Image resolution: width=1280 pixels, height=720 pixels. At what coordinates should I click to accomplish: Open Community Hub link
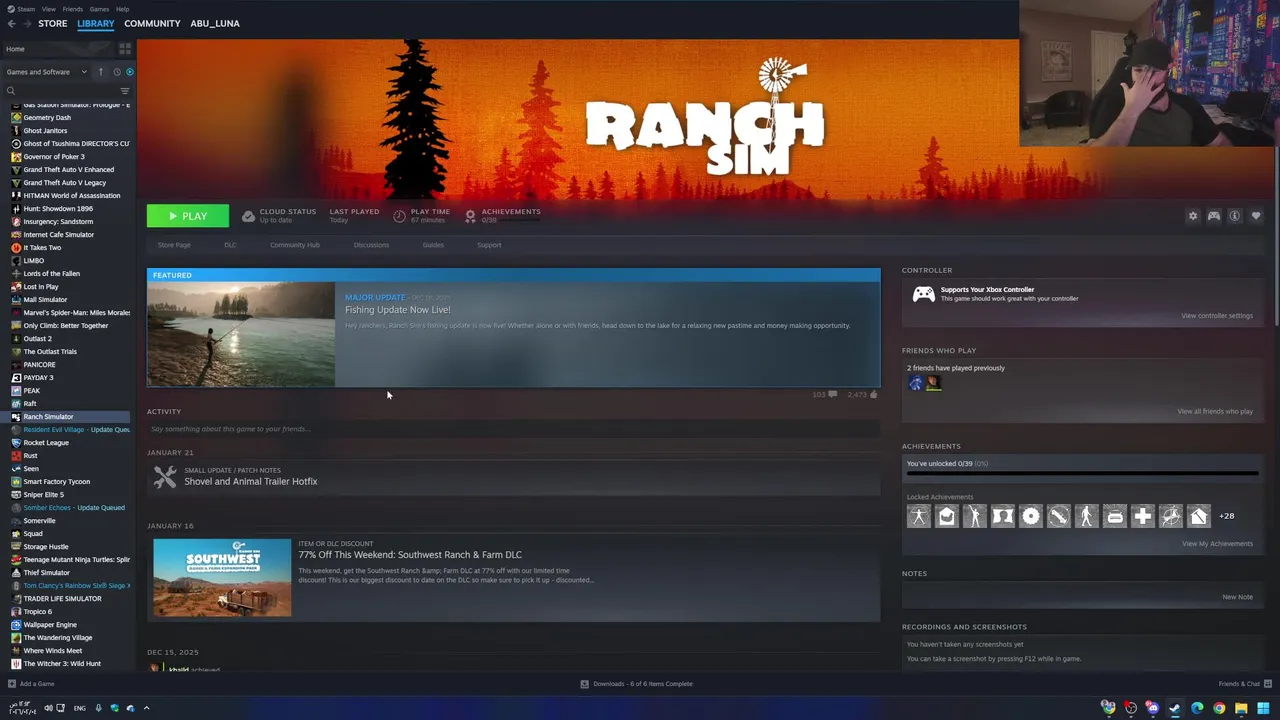click(x=294, y=245)
